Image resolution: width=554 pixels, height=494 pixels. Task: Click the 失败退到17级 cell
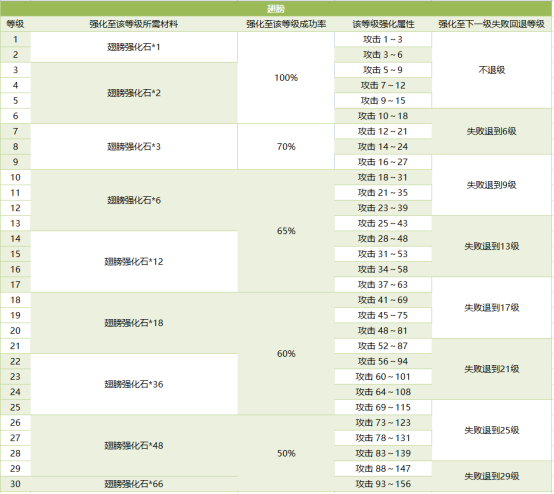coord(491,308)
